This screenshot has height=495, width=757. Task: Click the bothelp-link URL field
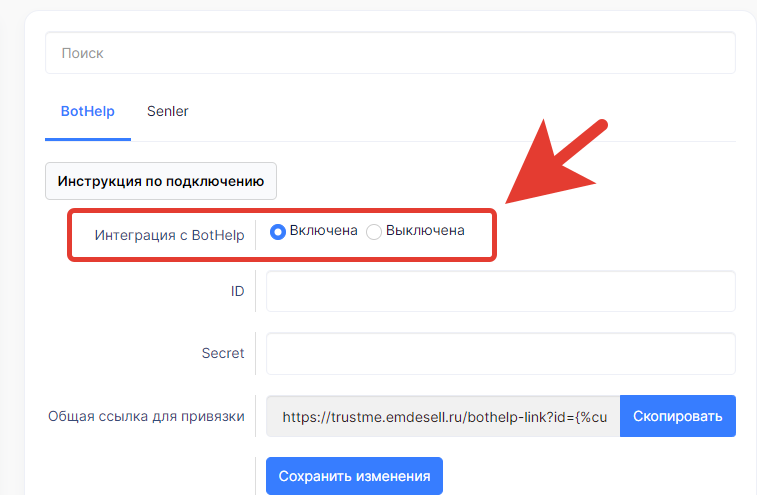[443, 416]
